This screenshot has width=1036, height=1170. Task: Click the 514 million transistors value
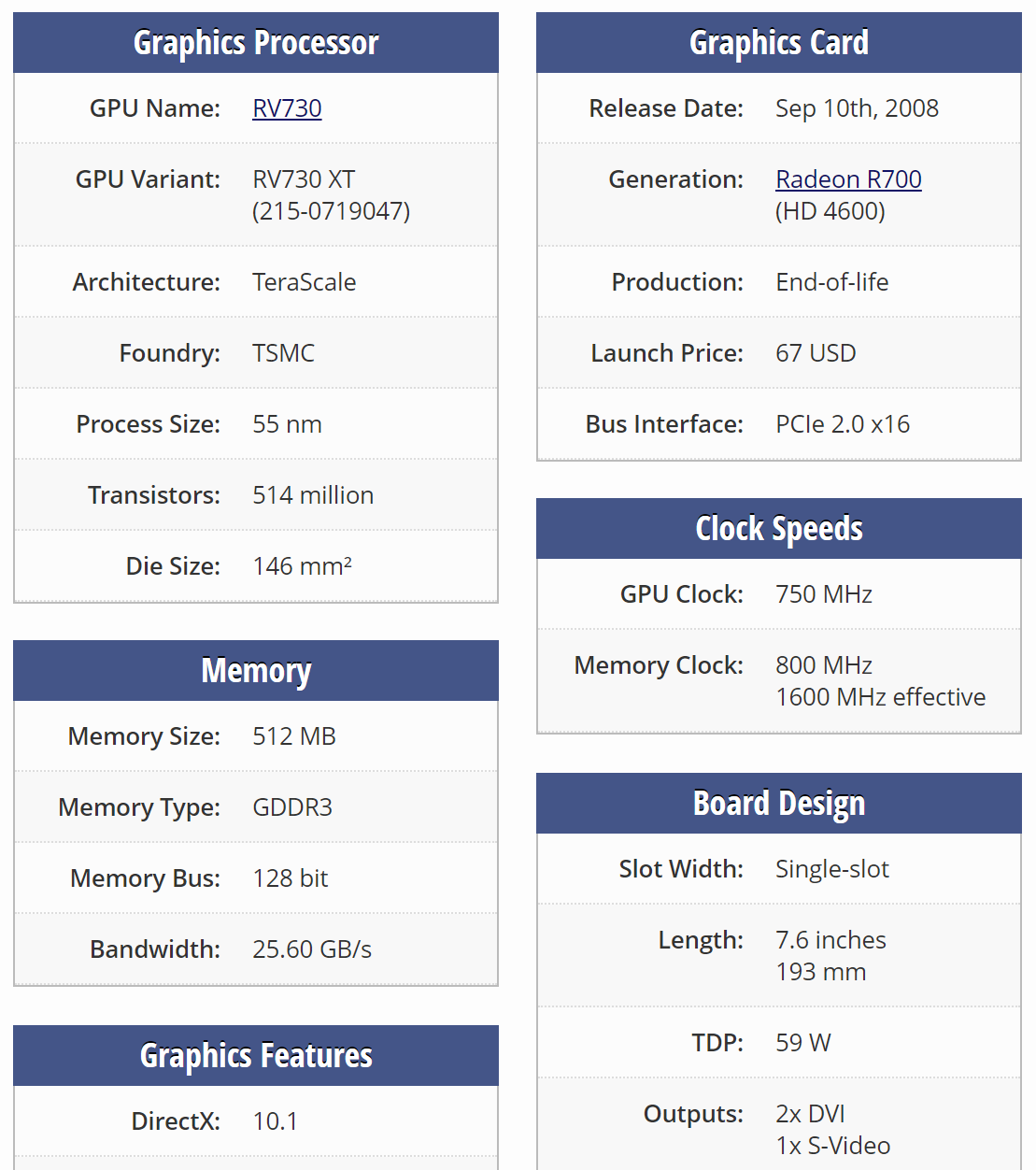[313, 495]
